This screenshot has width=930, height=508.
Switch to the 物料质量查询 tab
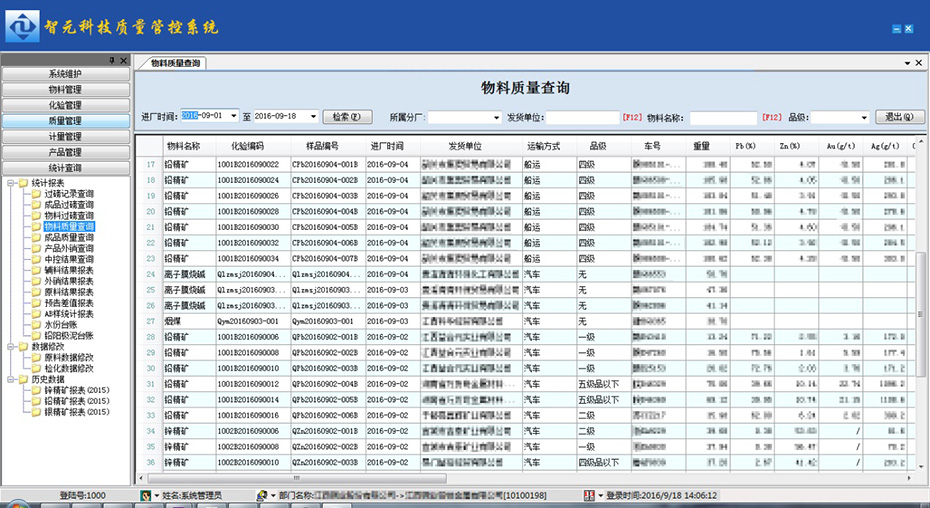(175, 63)
